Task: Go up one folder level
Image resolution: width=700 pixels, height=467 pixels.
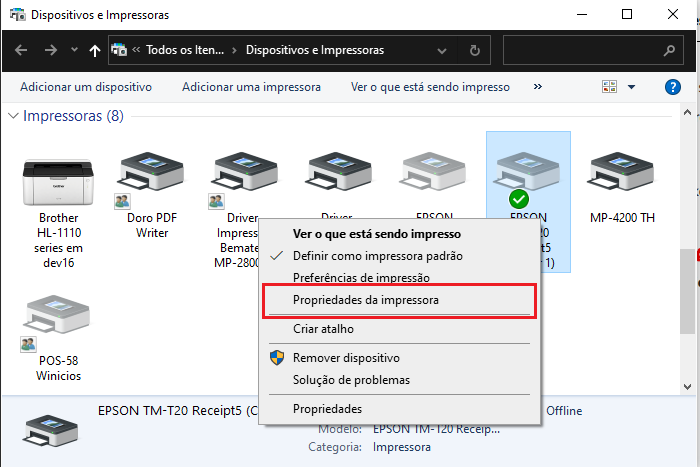Action: (x=95, y=50)
